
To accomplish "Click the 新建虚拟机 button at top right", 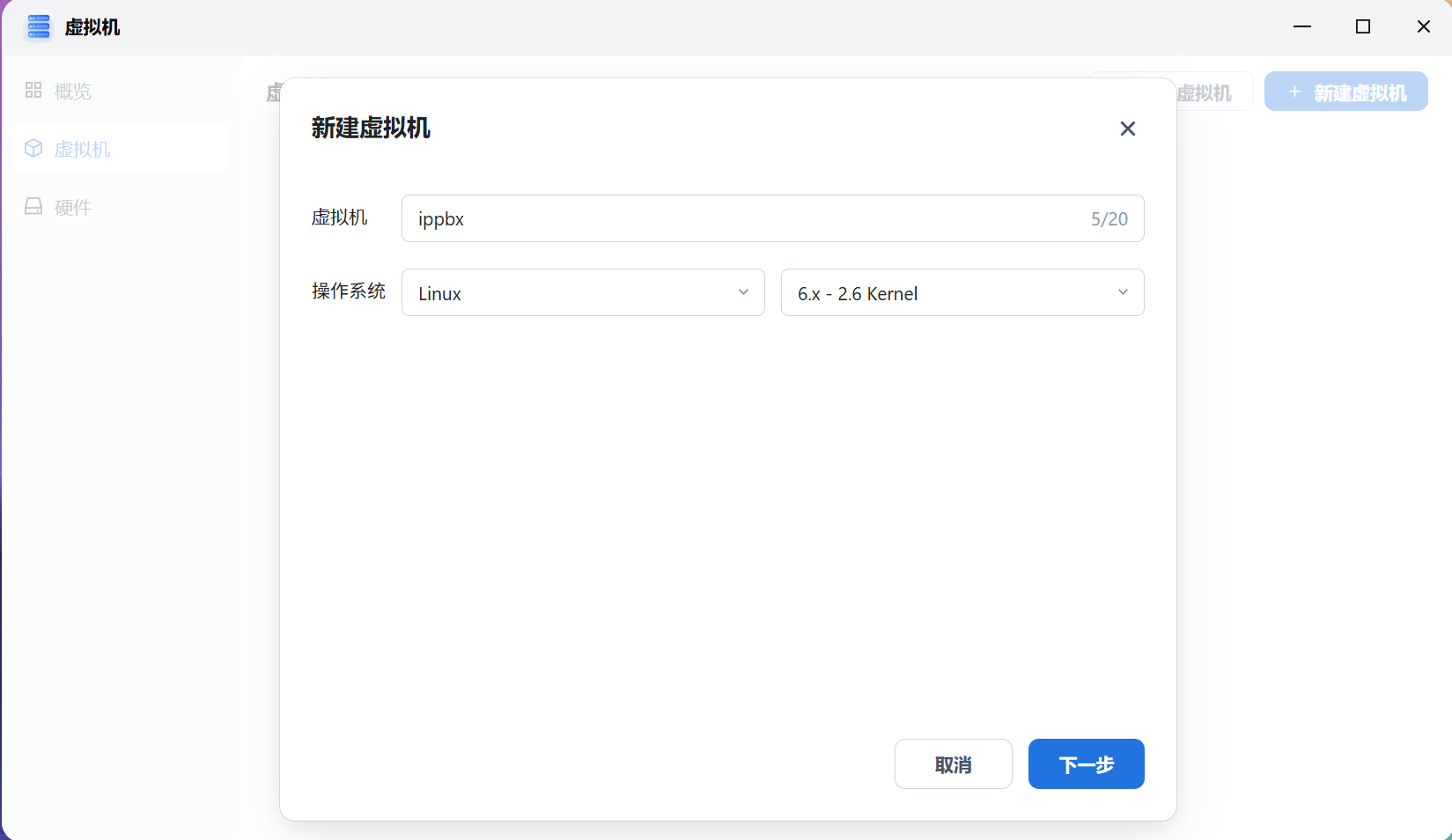I will pyautogui.click(x=1345, y=91).
